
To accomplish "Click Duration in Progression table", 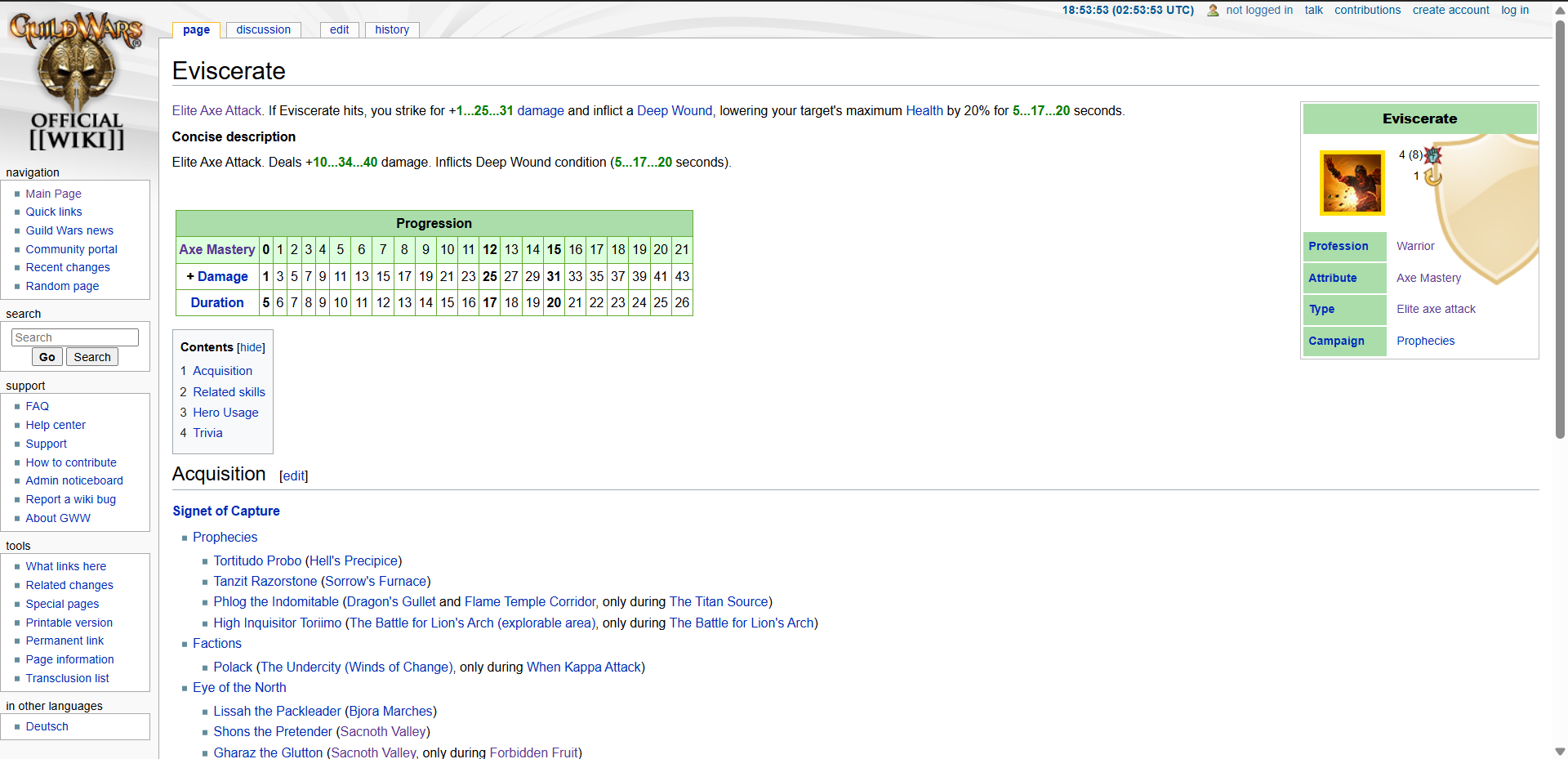I will pos(217,302).
